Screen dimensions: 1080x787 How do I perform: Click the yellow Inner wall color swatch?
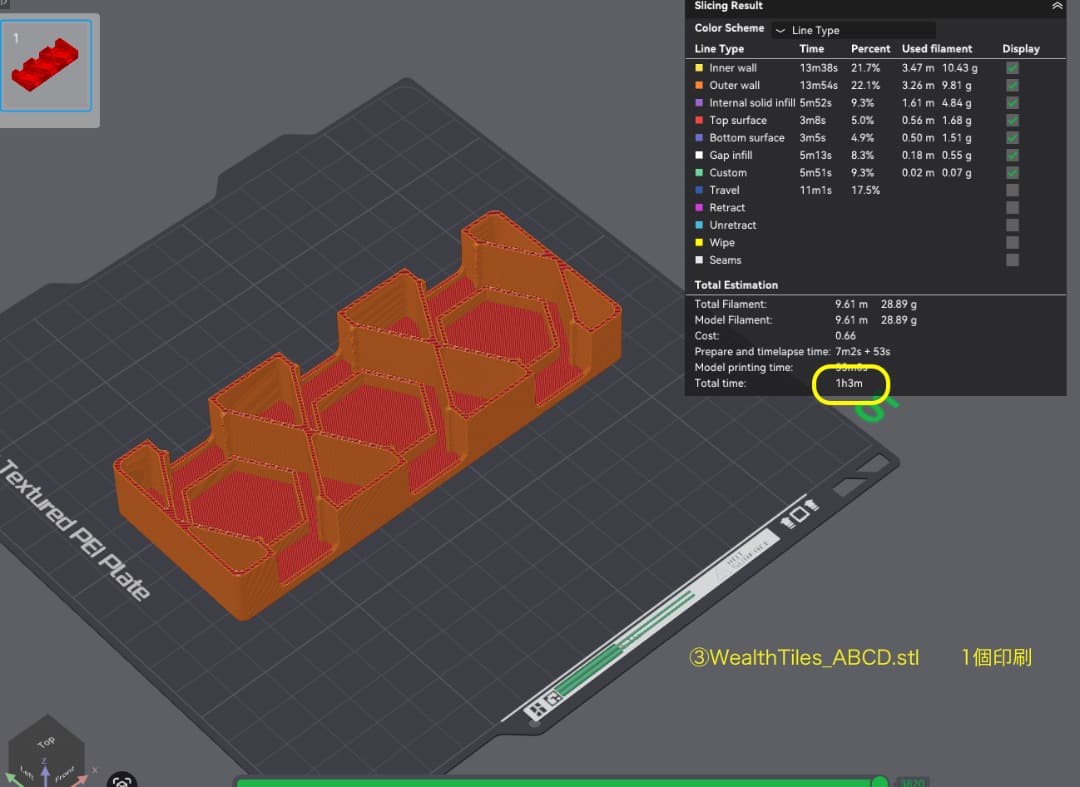[698, 68]
